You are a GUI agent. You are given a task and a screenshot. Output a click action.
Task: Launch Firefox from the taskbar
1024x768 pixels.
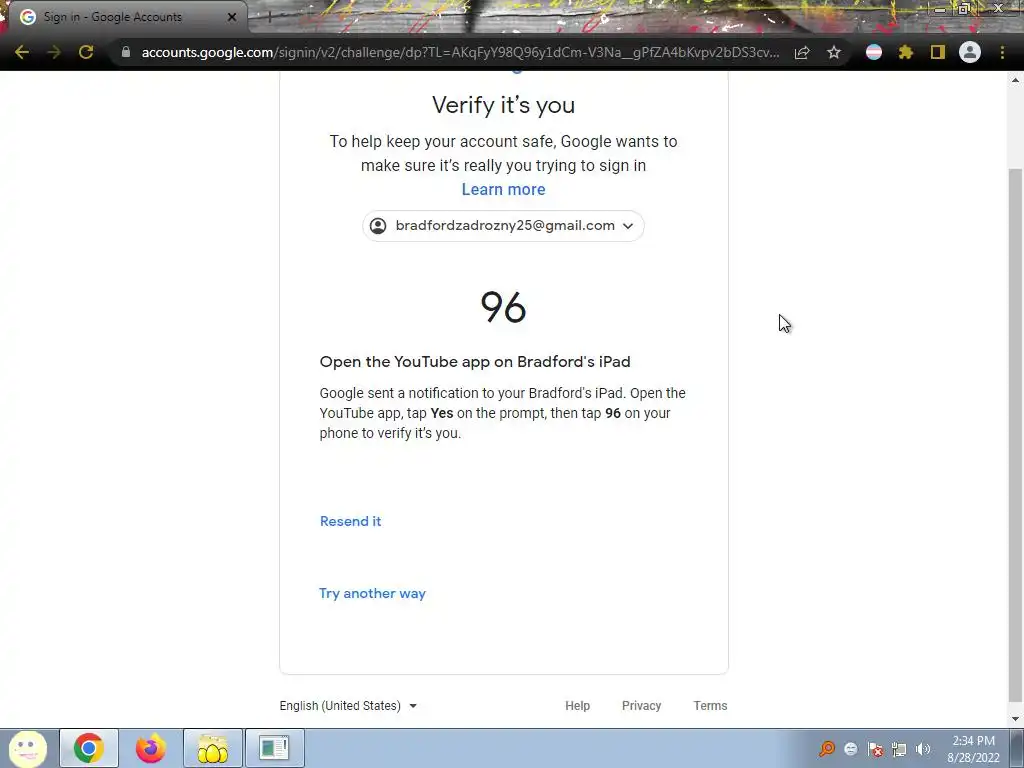click(150, 748)
